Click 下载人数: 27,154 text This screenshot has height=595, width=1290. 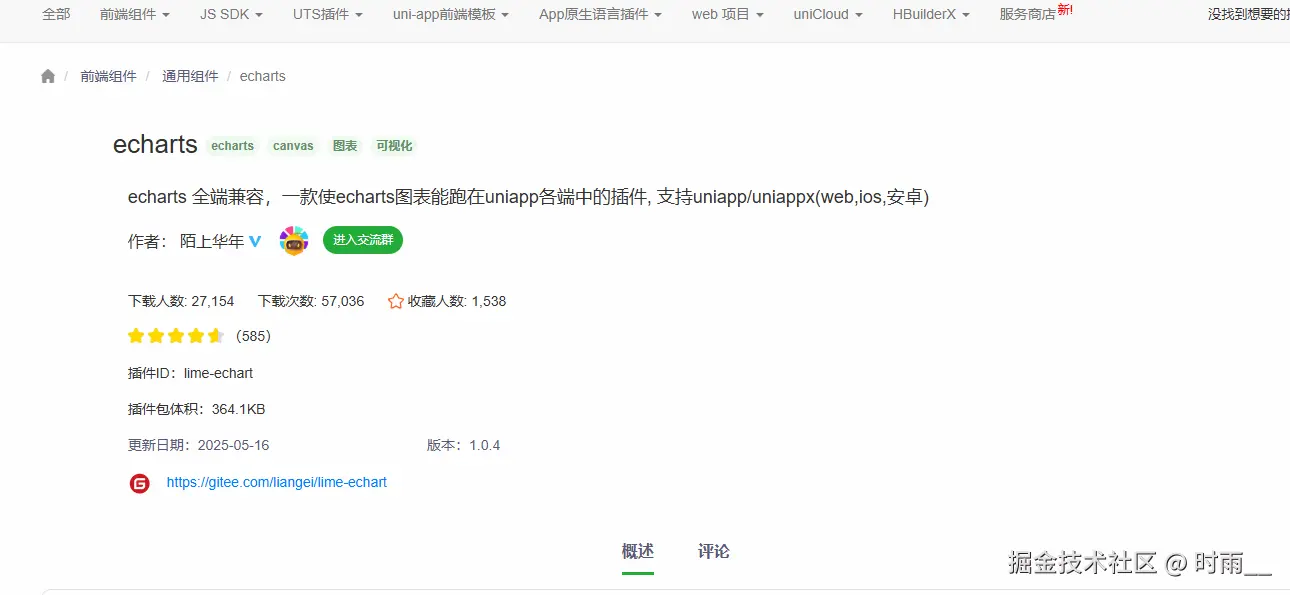point(181,301)
